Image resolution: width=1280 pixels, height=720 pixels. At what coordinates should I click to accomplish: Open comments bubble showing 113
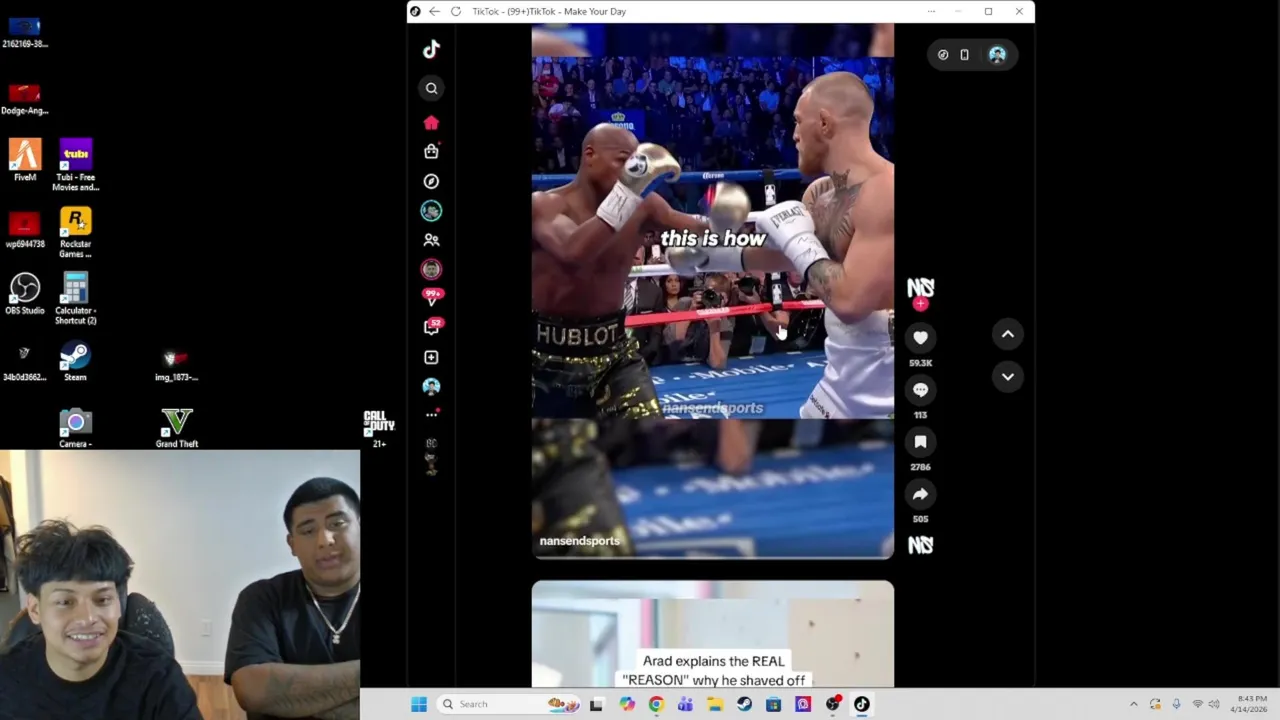[x=920, y=390]
